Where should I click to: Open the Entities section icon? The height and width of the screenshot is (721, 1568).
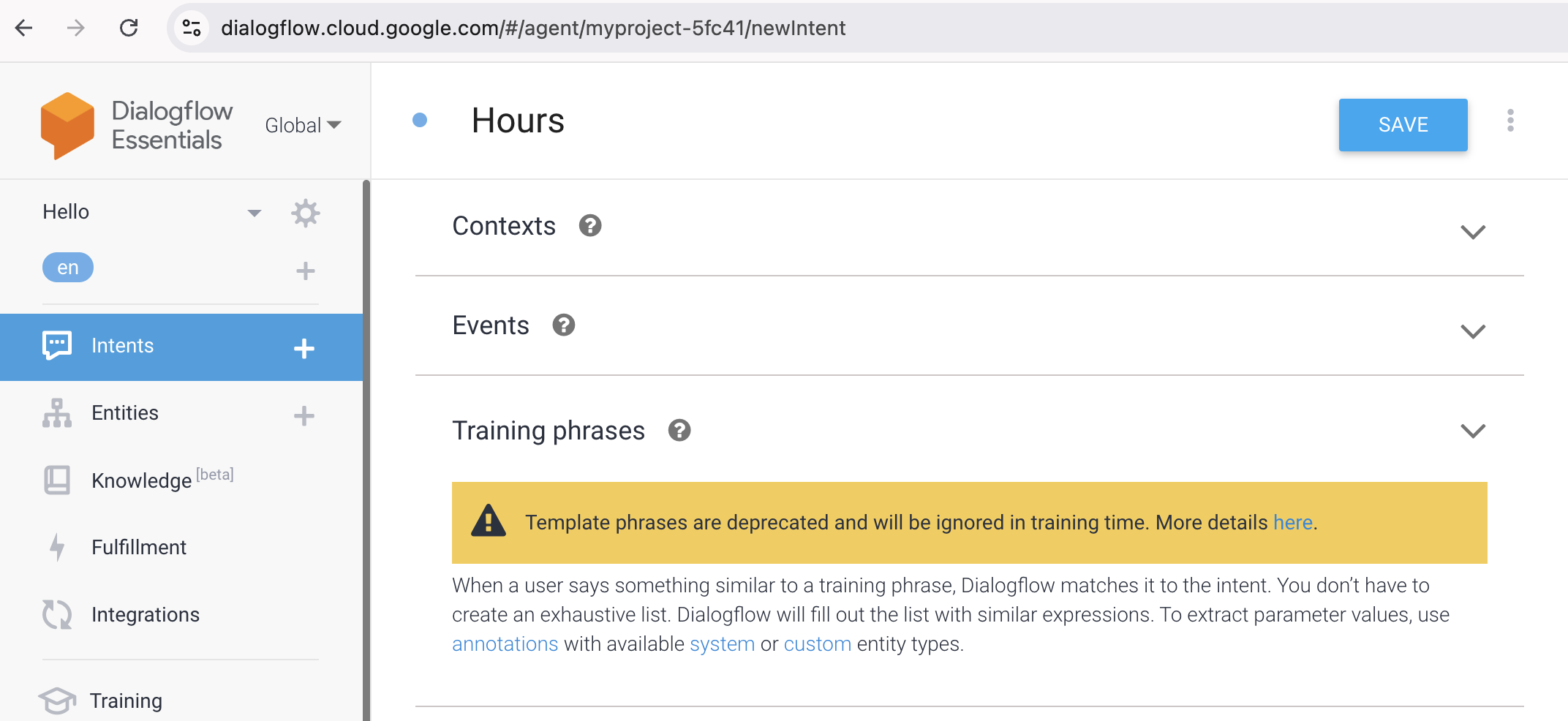point(57,413)
